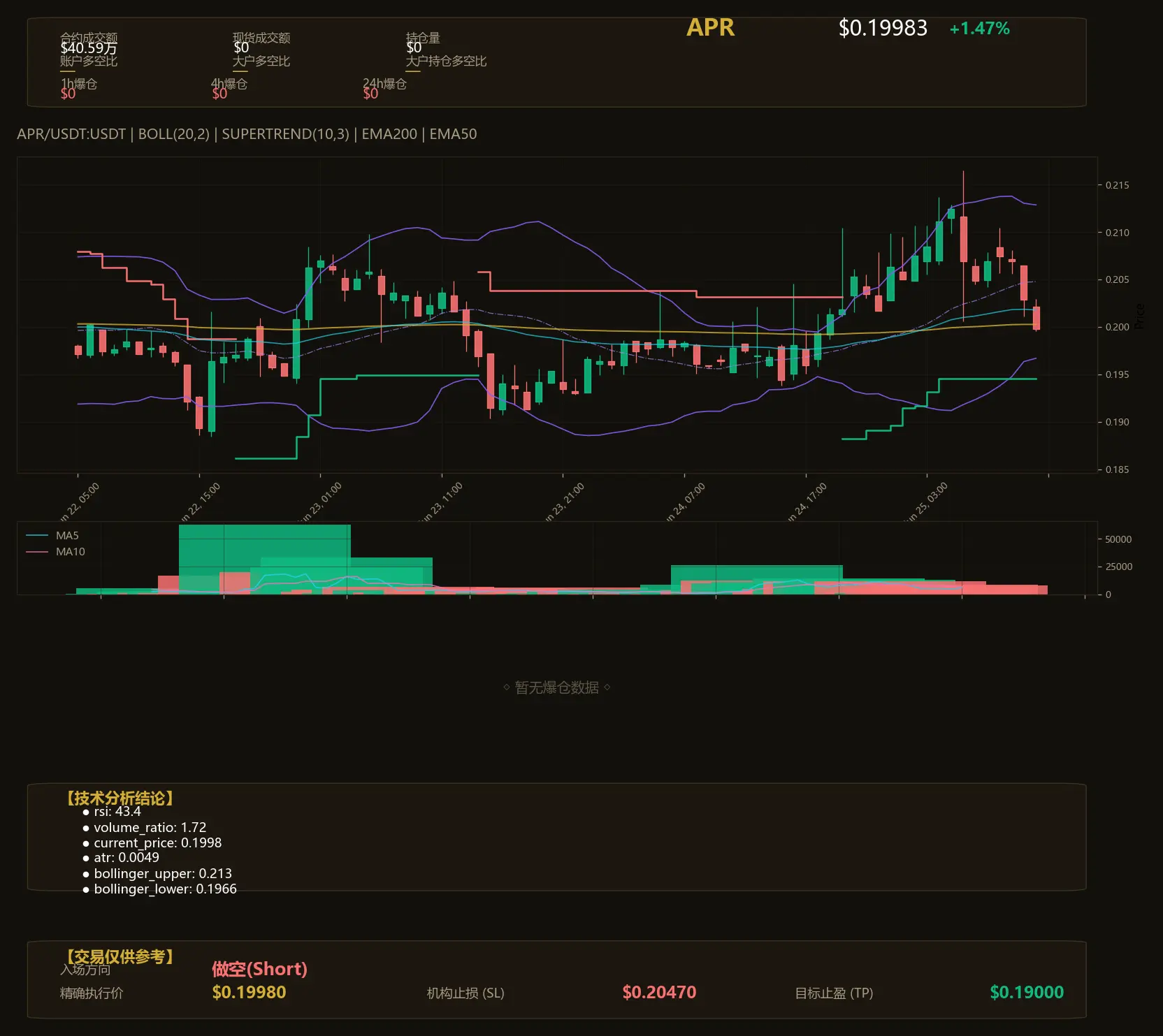Click the $0.19983 current price

click(x=883, y=28)
